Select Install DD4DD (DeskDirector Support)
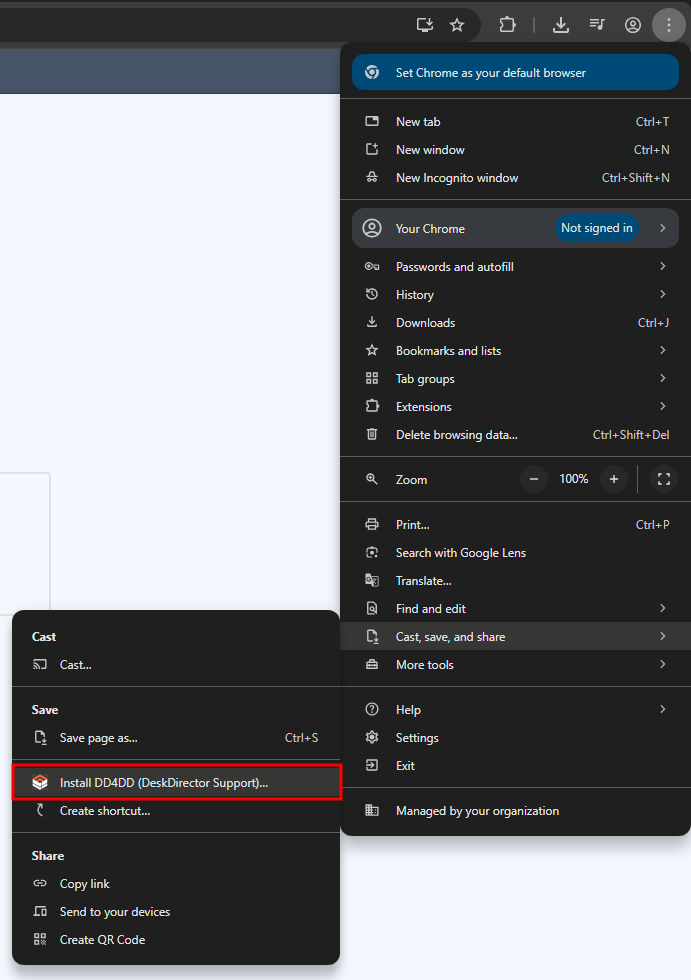 coord(164,783)
